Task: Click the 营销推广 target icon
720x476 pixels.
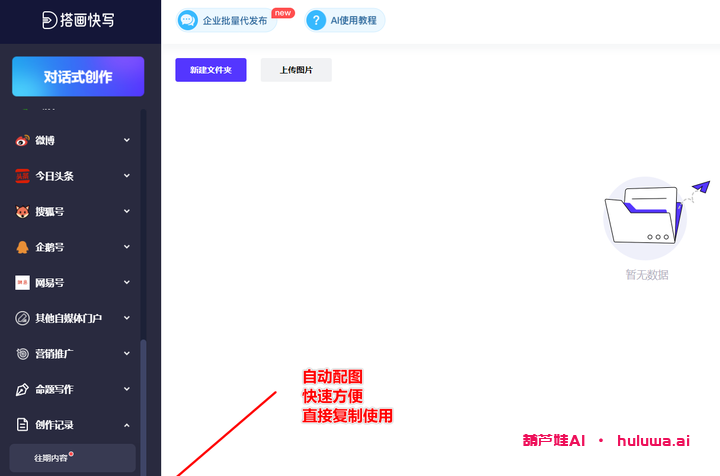Action: (x=23, y=354)
